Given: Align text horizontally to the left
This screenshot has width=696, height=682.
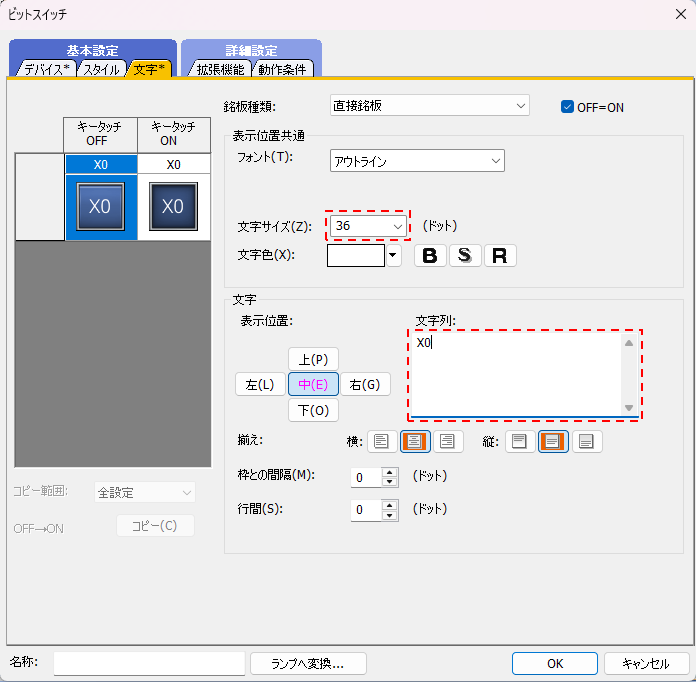Looking at the screenshot, I should click(380, 441).
